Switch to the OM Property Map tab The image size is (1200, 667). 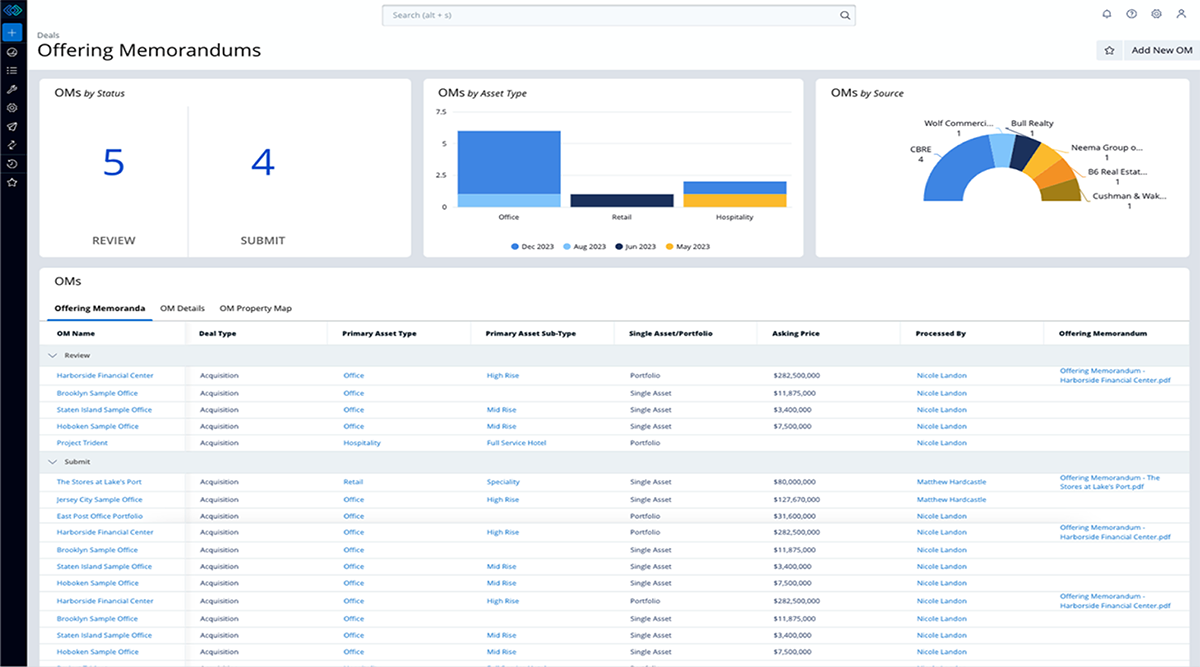pyautogui.click(x=255, y=308)
